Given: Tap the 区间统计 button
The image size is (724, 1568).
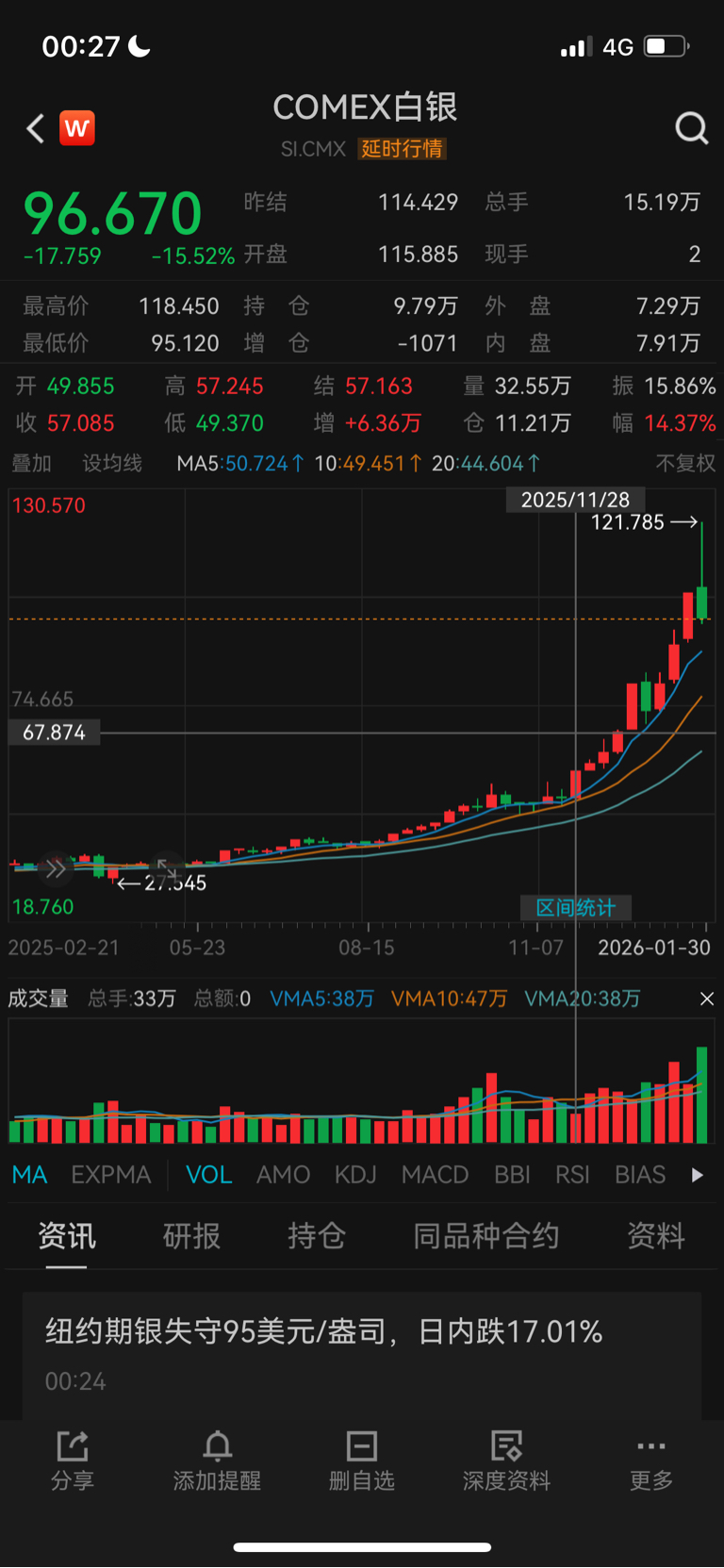Looking at the screenshot, I should point(575,908).
